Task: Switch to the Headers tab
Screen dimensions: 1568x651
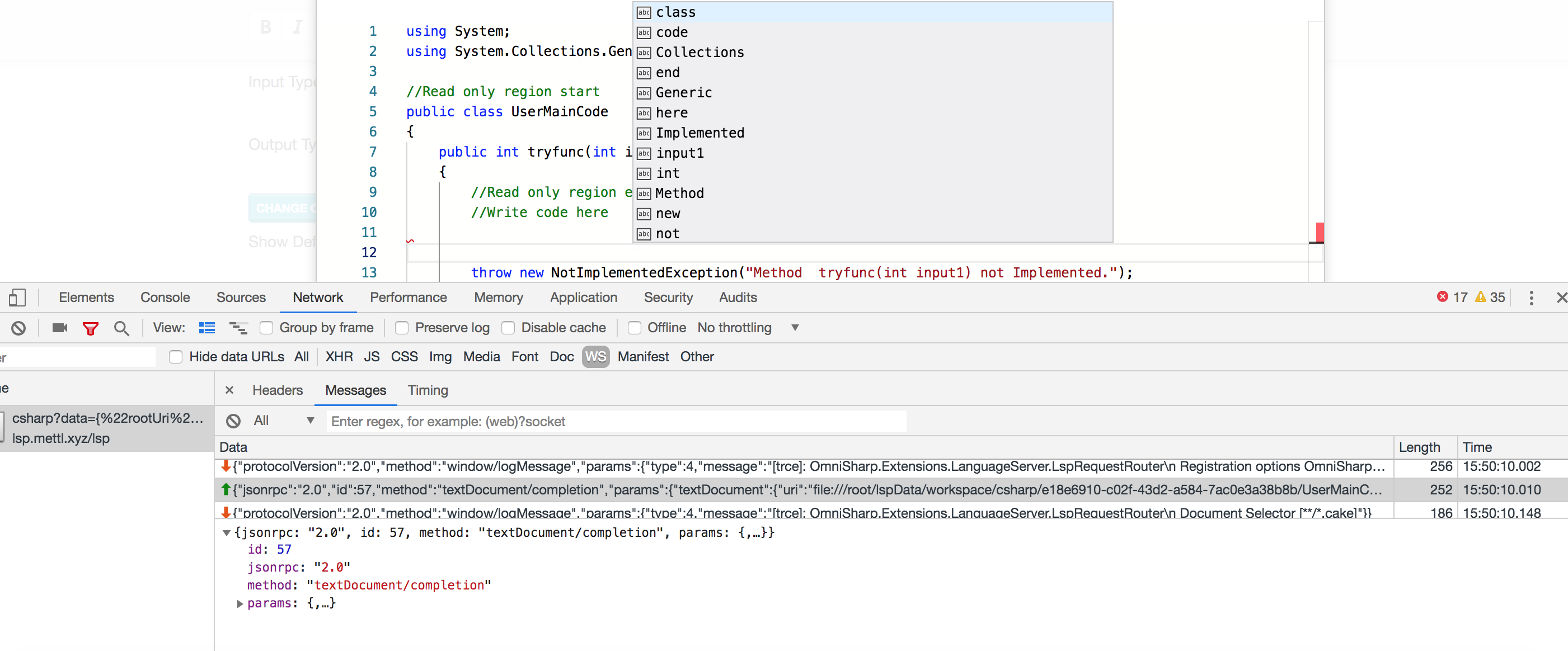Action: tap(278, 390)
